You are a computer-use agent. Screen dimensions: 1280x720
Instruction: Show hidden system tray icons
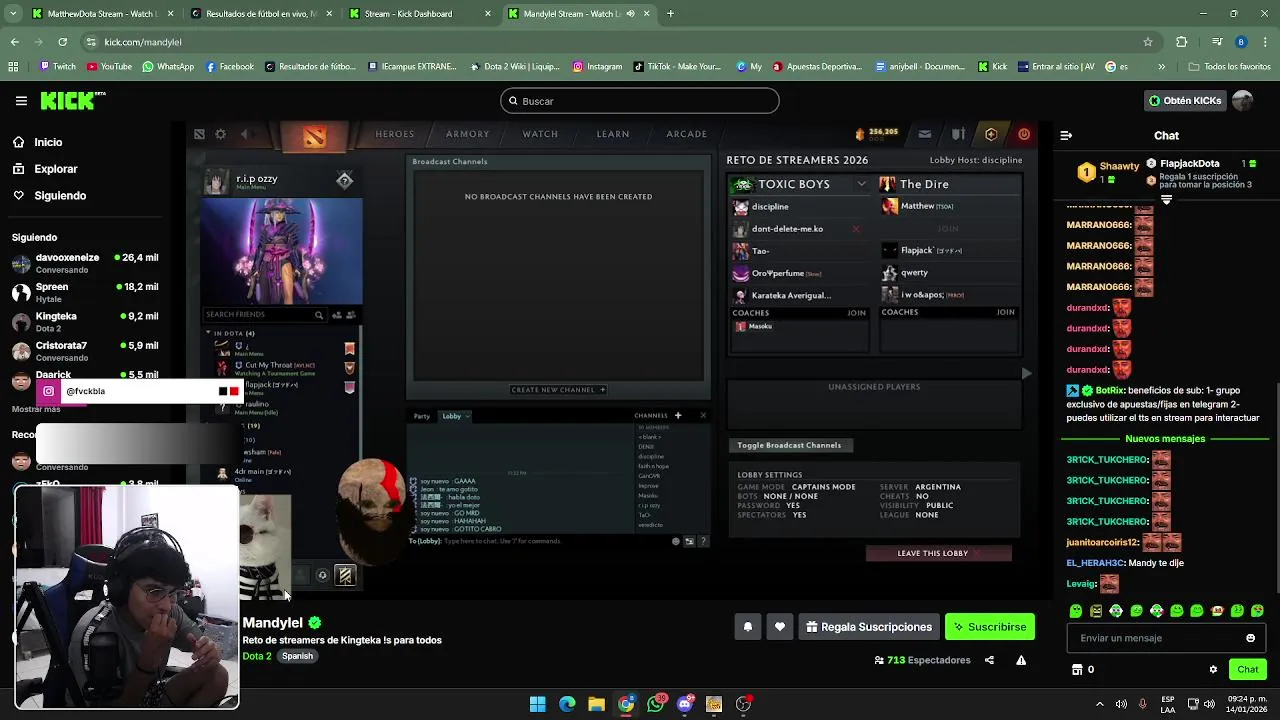pos(1099,704)
